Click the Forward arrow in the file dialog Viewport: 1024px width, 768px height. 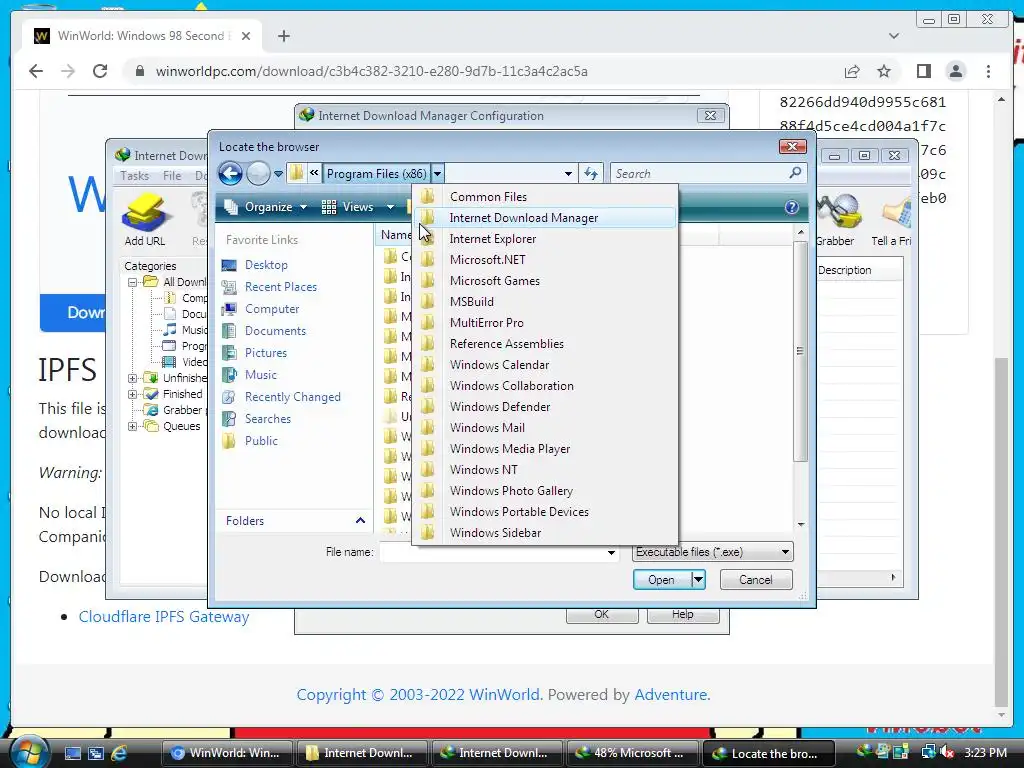coord(259,174)
